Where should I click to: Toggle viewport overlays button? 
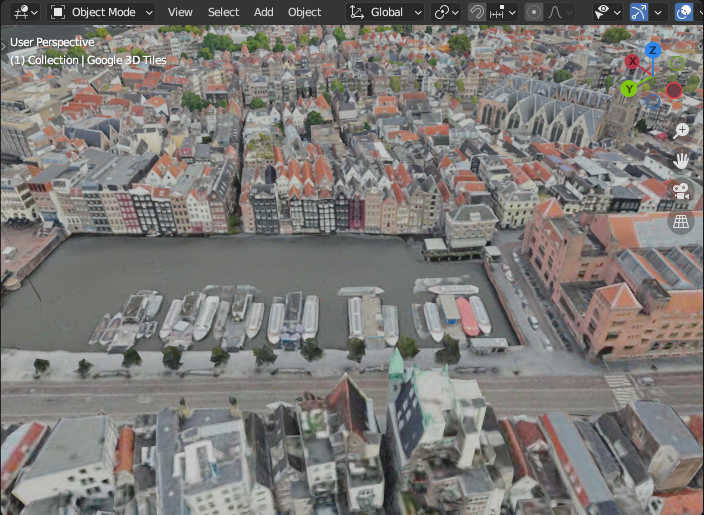point(683,12)
